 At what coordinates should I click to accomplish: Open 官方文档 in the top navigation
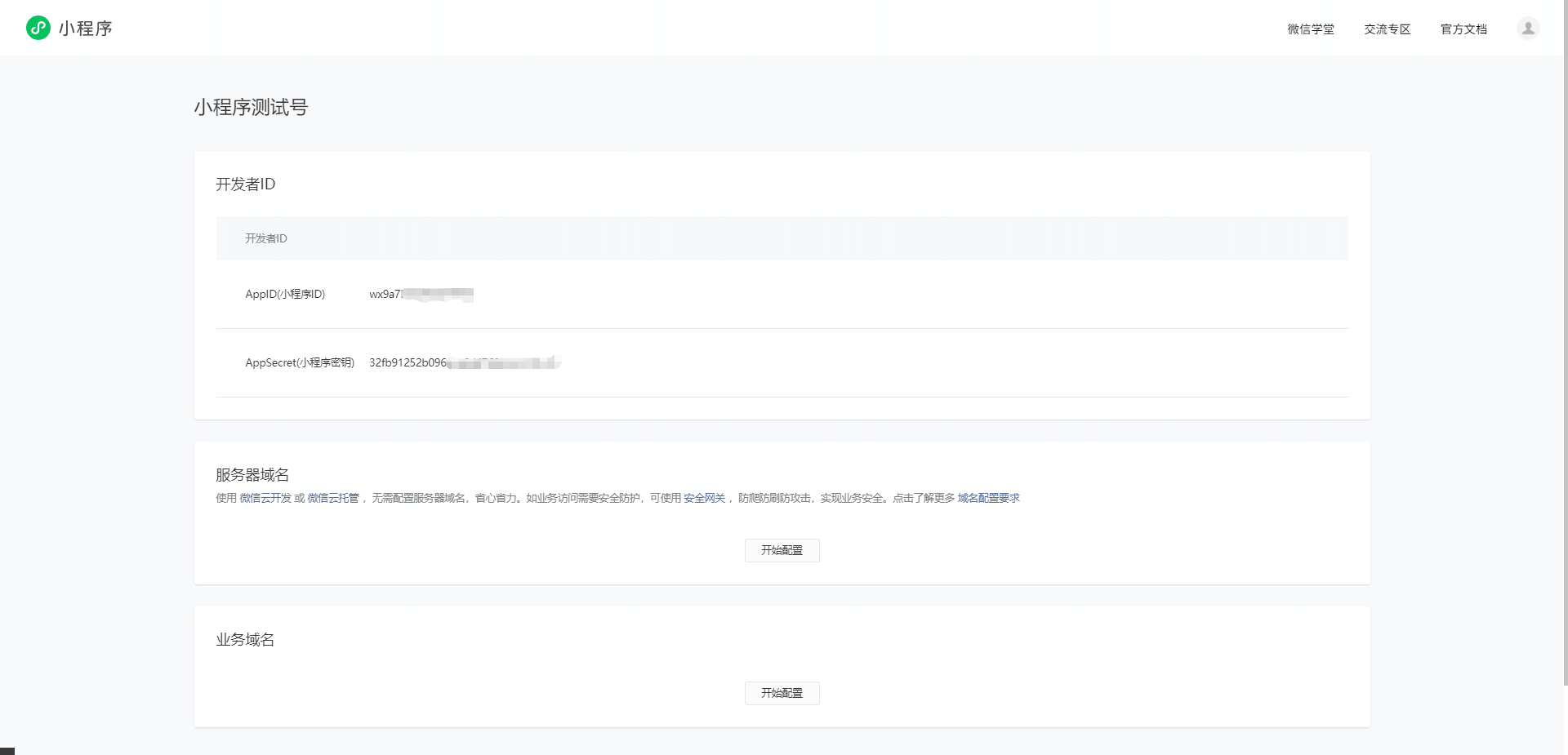coord(1463,29)
